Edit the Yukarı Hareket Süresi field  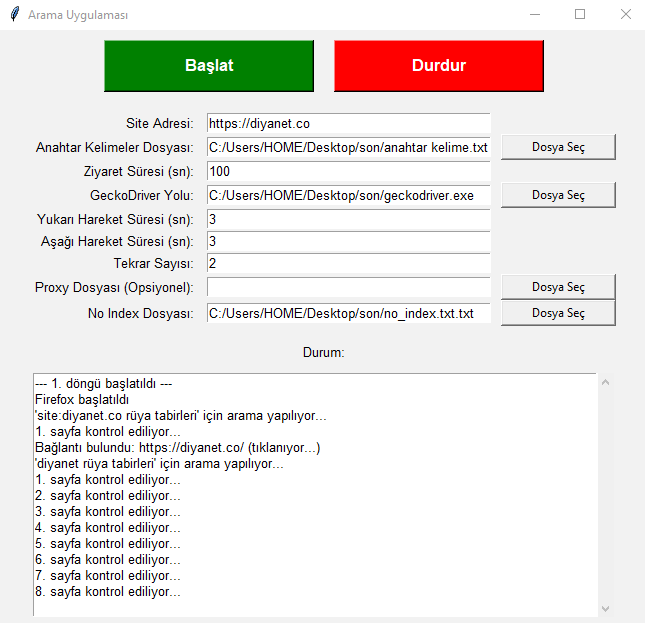point(349,219)
